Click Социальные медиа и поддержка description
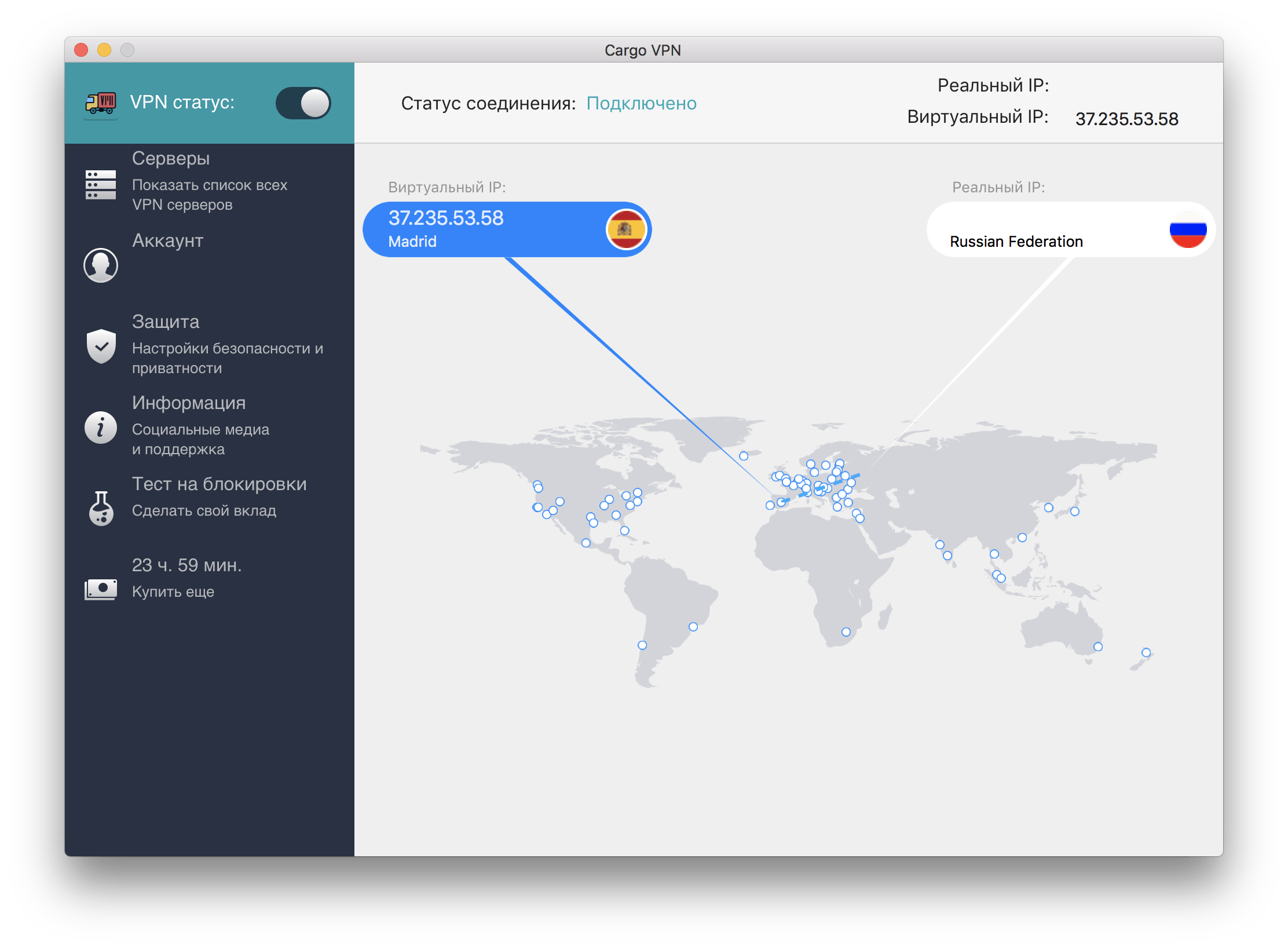Screen dimensions: 1288x949 [x=200, y=439]
